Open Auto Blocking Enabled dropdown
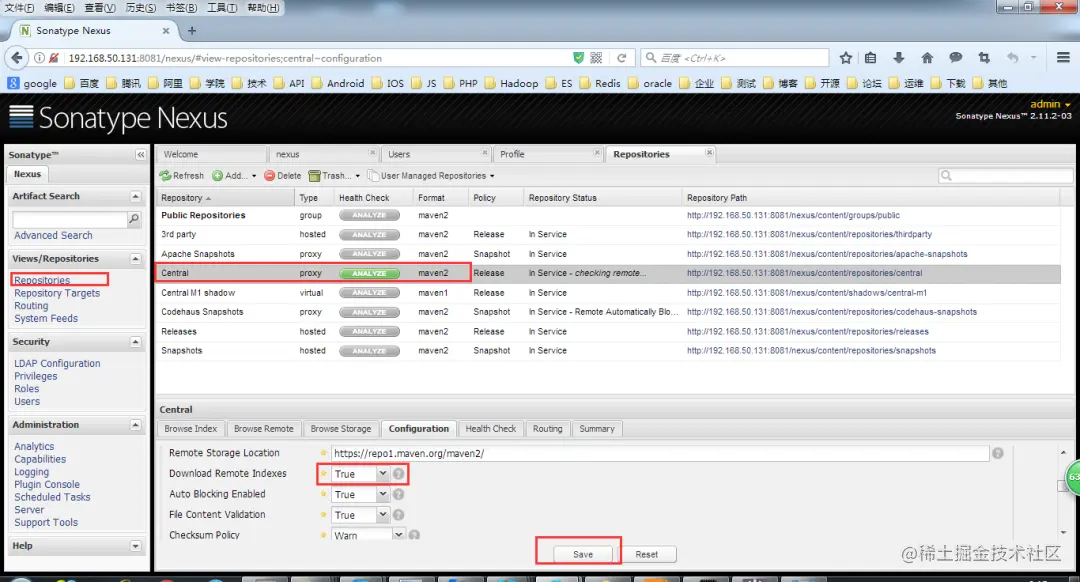1080x582 pixels. click(382, 495)
